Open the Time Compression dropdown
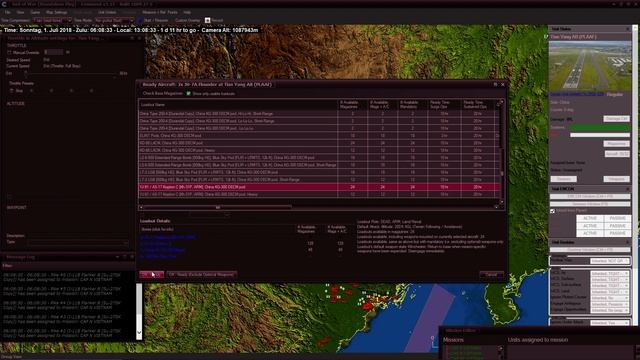 pyautogui.click(x=52, y=20)
